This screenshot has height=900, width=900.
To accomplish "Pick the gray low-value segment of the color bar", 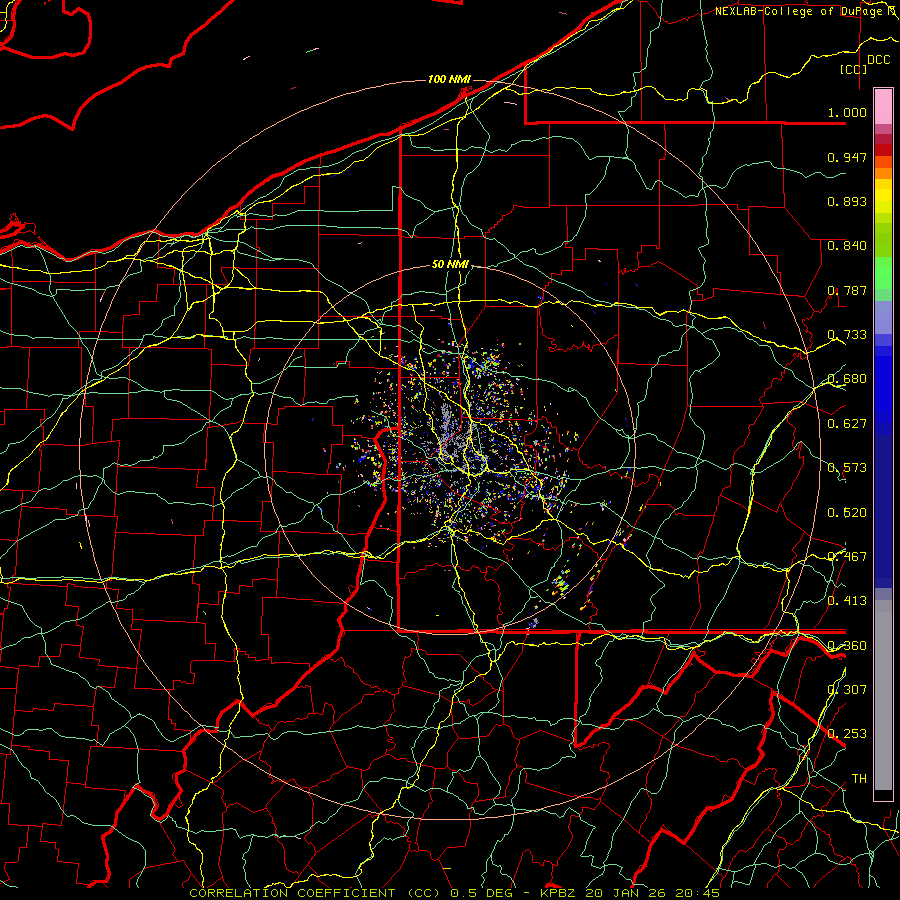I will click(883, 695).
